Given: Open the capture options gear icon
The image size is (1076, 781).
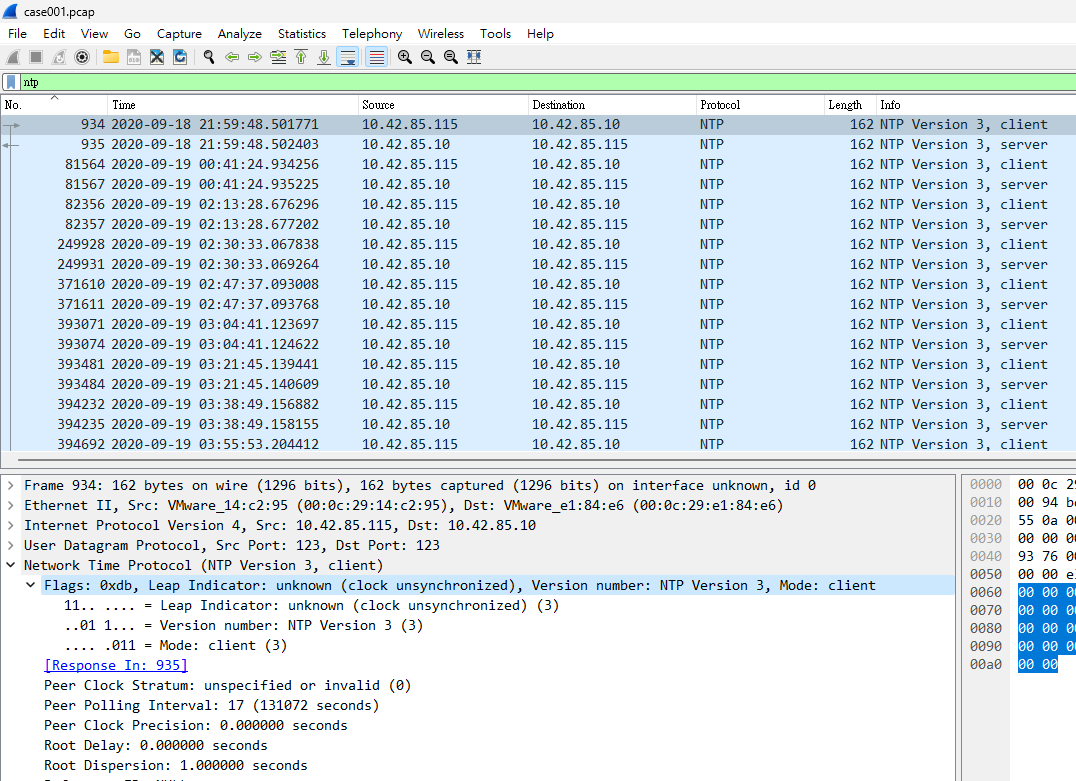Looking at the screenshot, I should click(x=82, y=57).
